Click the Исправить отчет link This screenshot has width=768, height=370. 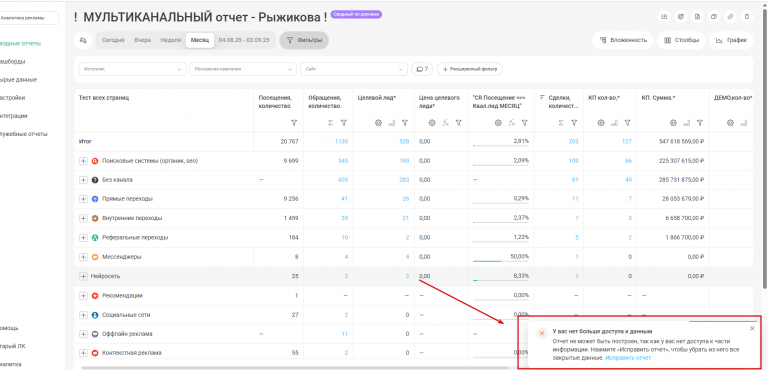click(628, 358)
